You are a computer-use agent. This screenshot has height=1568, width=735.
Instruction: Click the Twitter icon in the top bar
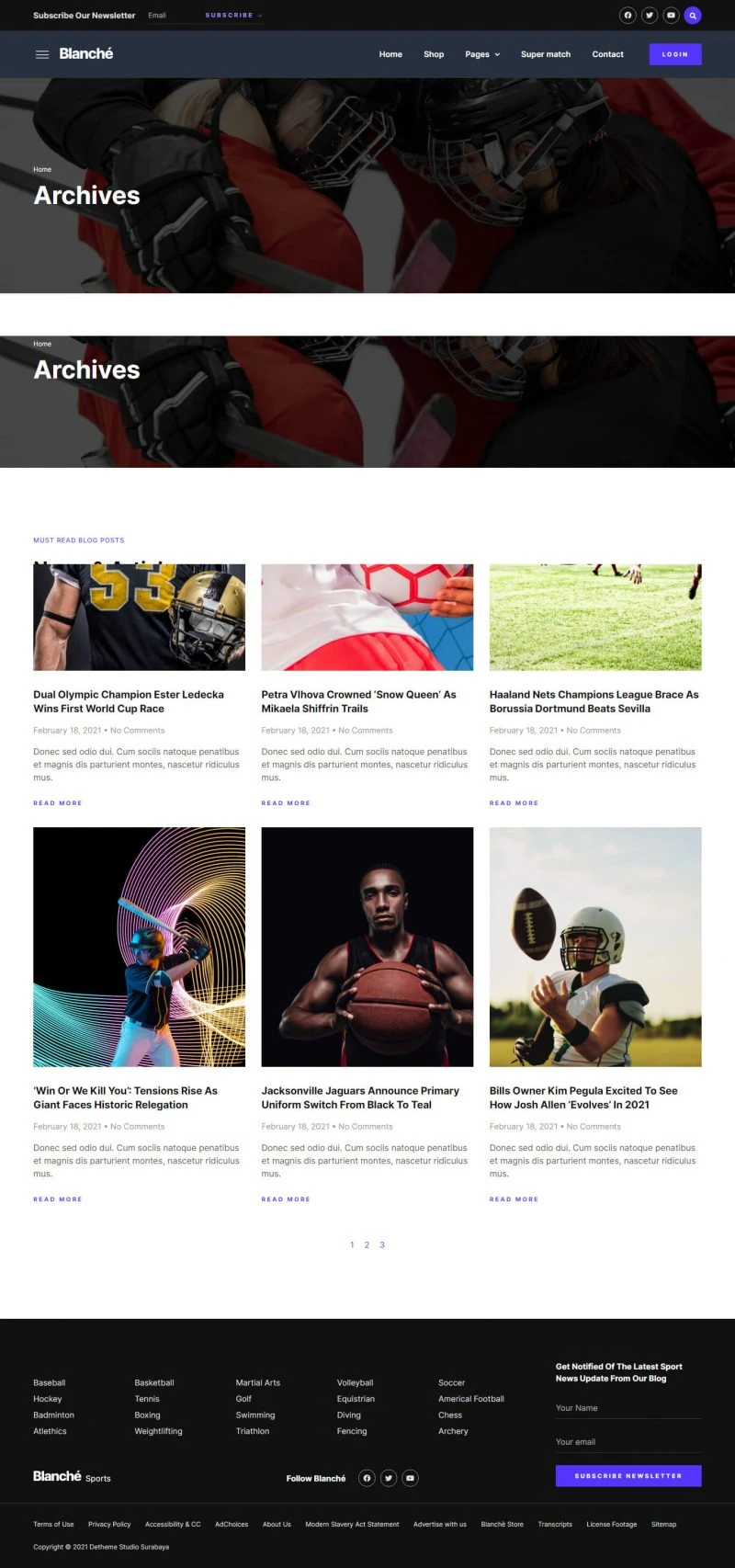650,16
